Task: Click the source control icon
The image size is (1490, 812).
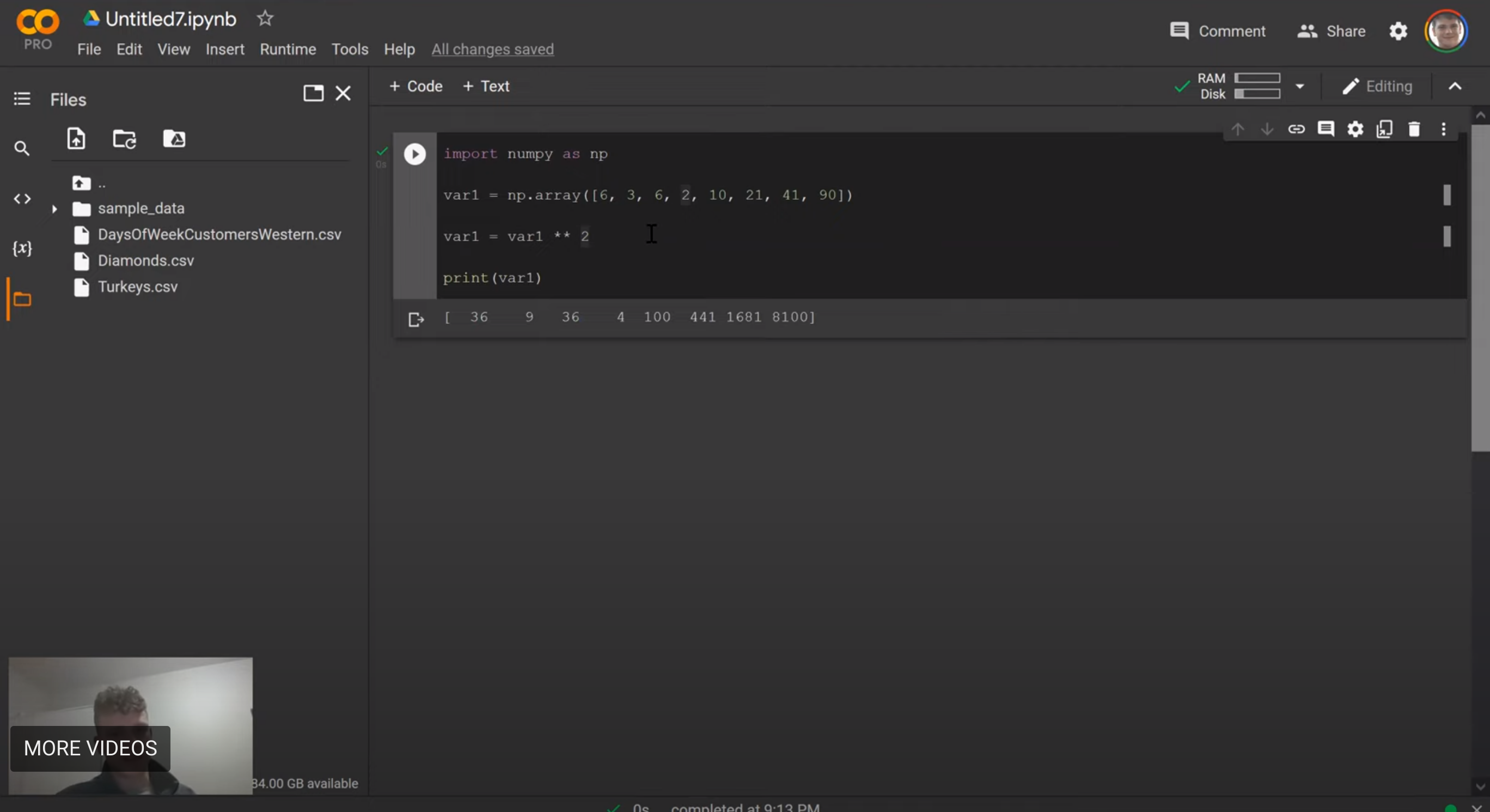Action: coord(22,199)
